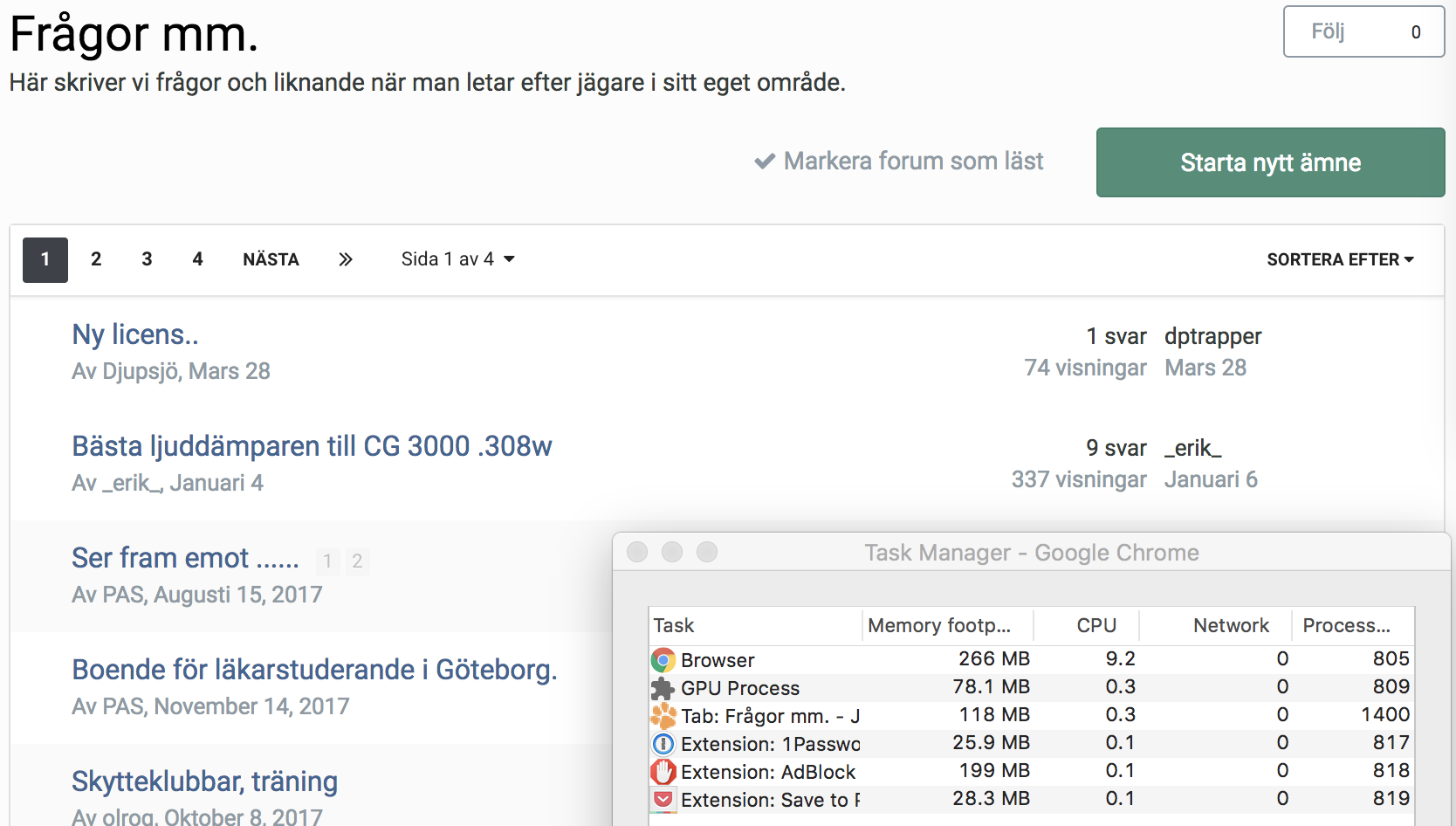Go to page 2 of the forum

[96, 259]
